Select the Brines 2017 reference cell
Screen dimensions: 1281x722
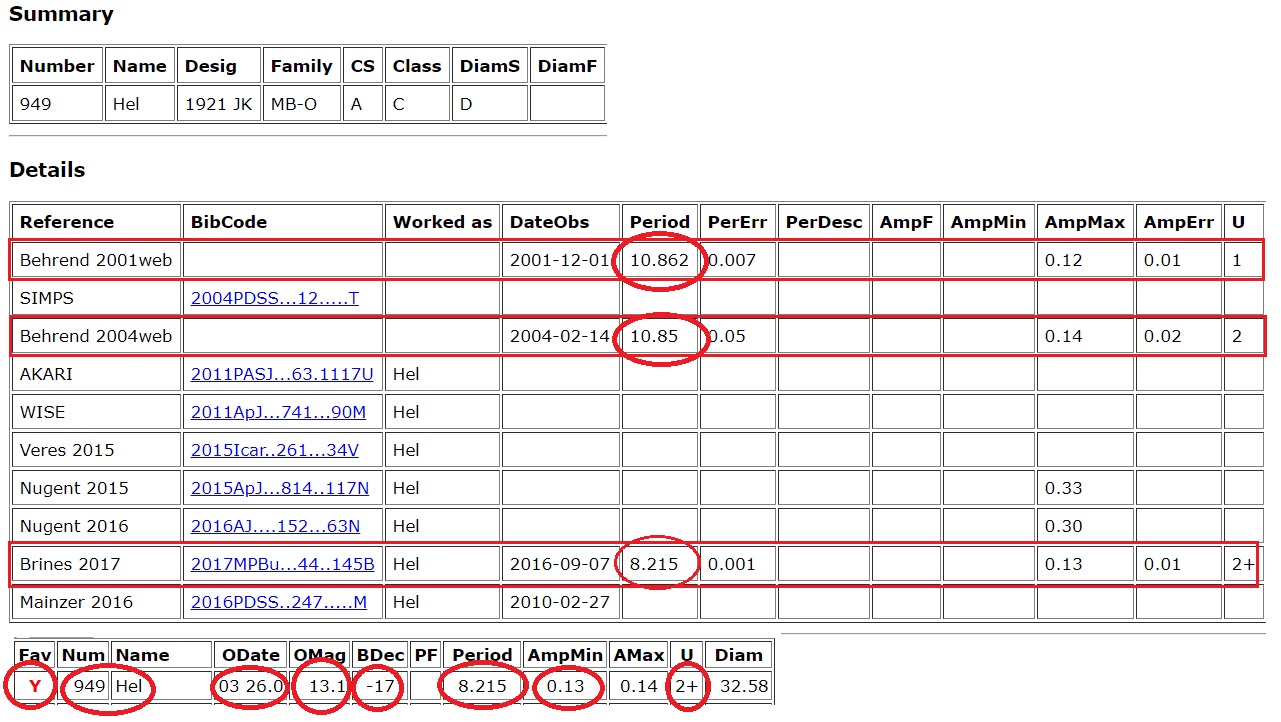tap(70, 564)
